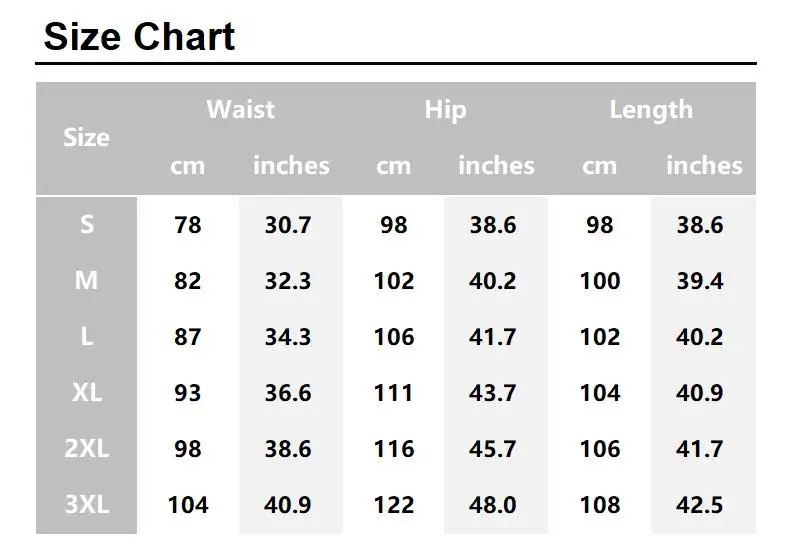Select the L size row label
796x556 pixels.
pos(87,336)
